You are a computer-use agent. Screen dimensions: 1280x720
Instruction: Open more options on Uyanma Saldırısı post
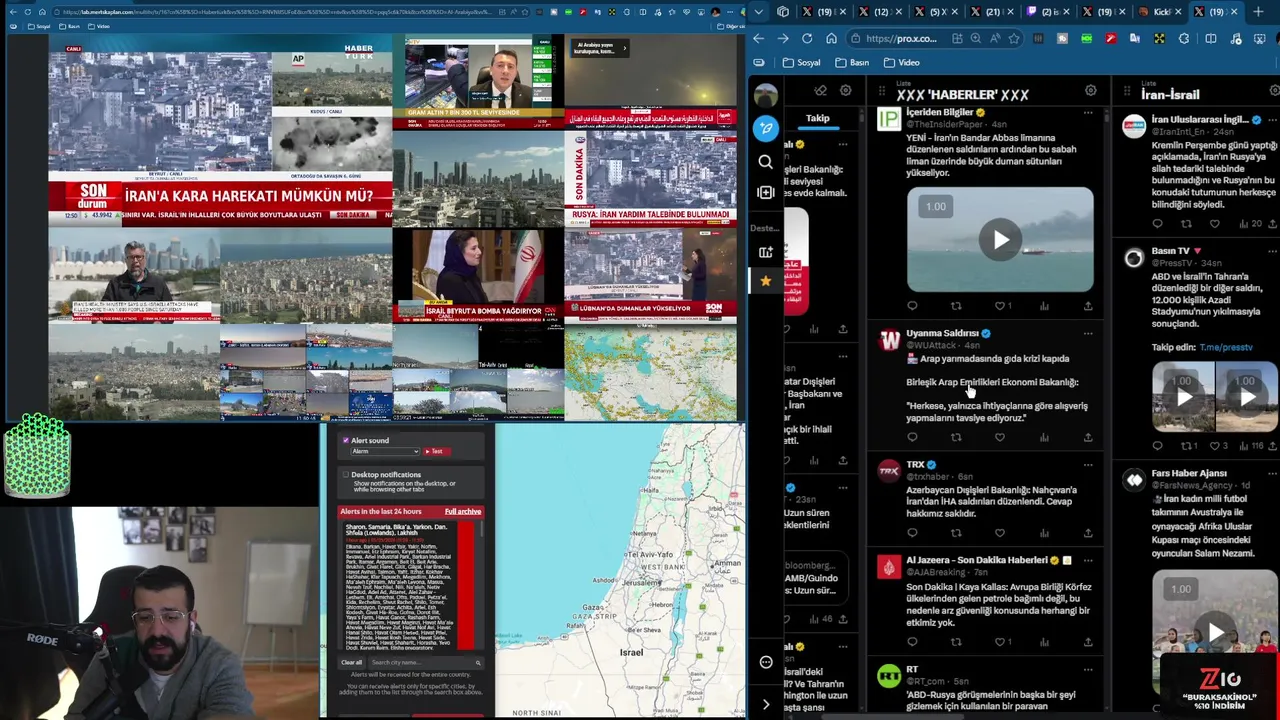click(1088, 334)
